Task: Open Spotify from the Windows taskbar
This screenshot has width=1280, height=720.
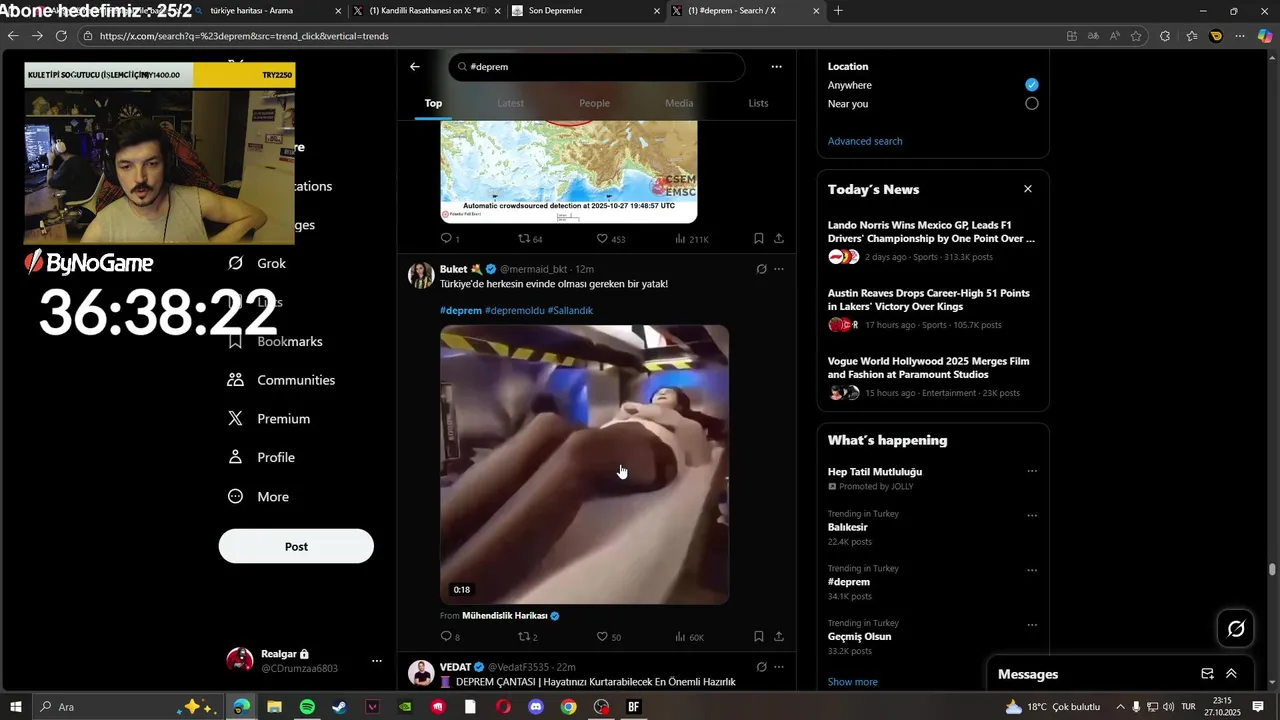Action: [307, 707]
